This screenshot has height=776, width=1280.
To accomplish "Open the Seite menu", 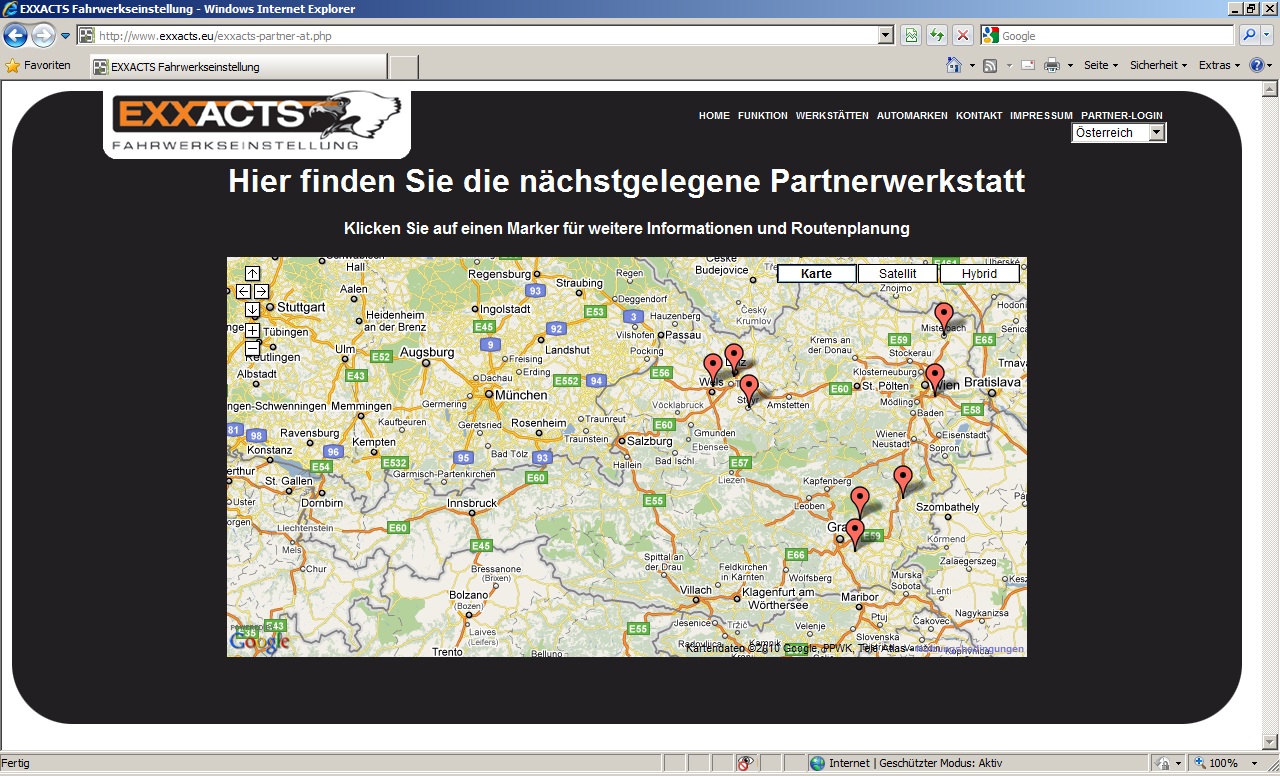I will [x=1101, y=66].
